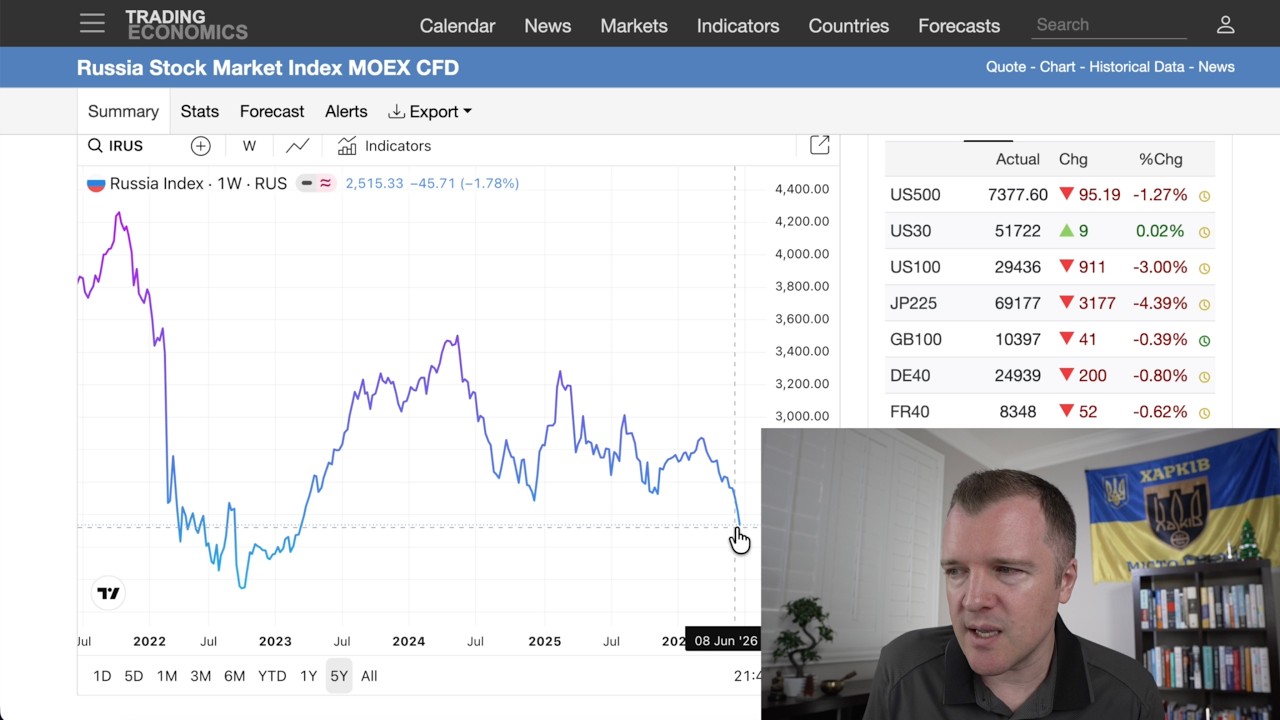Click the Russia Stock Market Index MOEX CFD title
Screen dimensions: 1280x720
point(268,68)
